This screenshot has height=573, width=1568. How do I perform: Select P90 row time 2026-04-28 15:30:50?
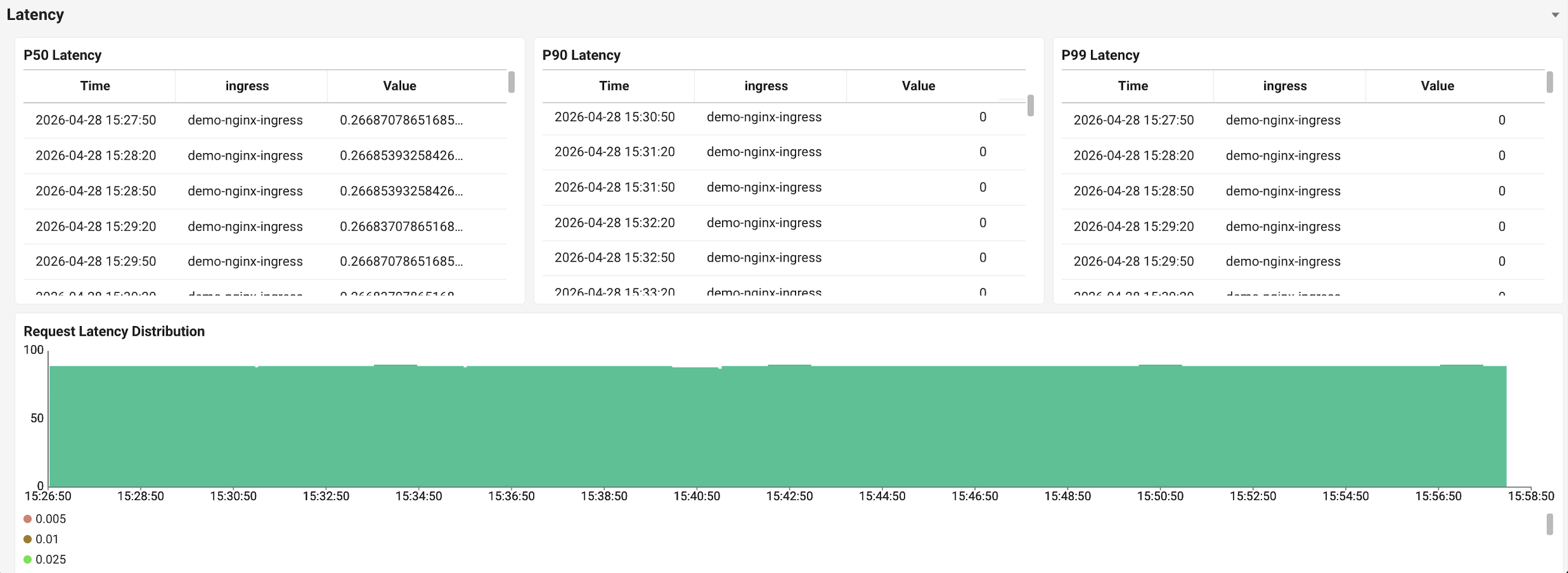tap(615, 117)
